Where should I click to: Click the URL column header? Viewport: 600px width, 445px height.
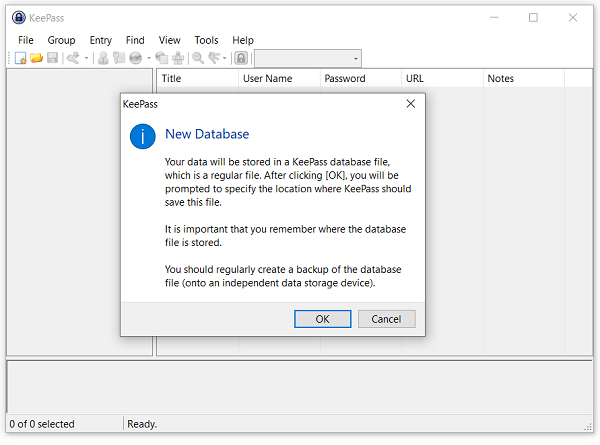point(442,78)
